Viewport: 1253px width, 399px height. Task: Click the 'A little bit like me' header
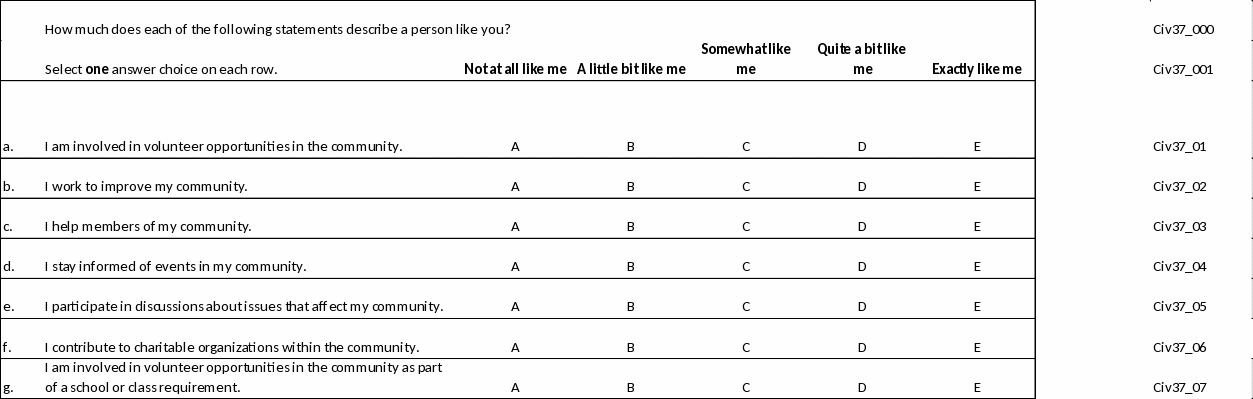tap(631, 69)
